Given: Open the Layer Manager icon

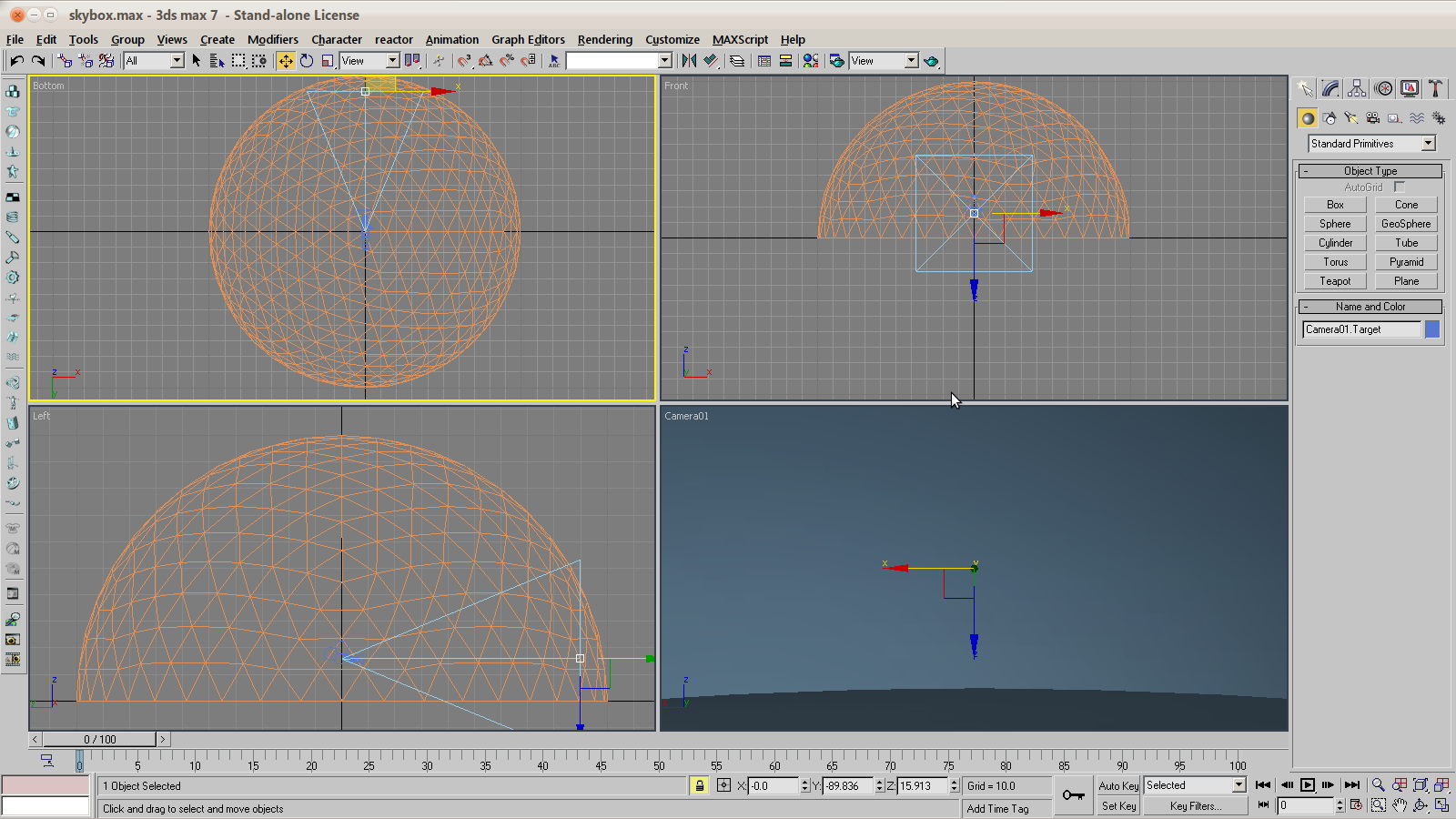Looking at the screenshot, I should tap(737, 61).
